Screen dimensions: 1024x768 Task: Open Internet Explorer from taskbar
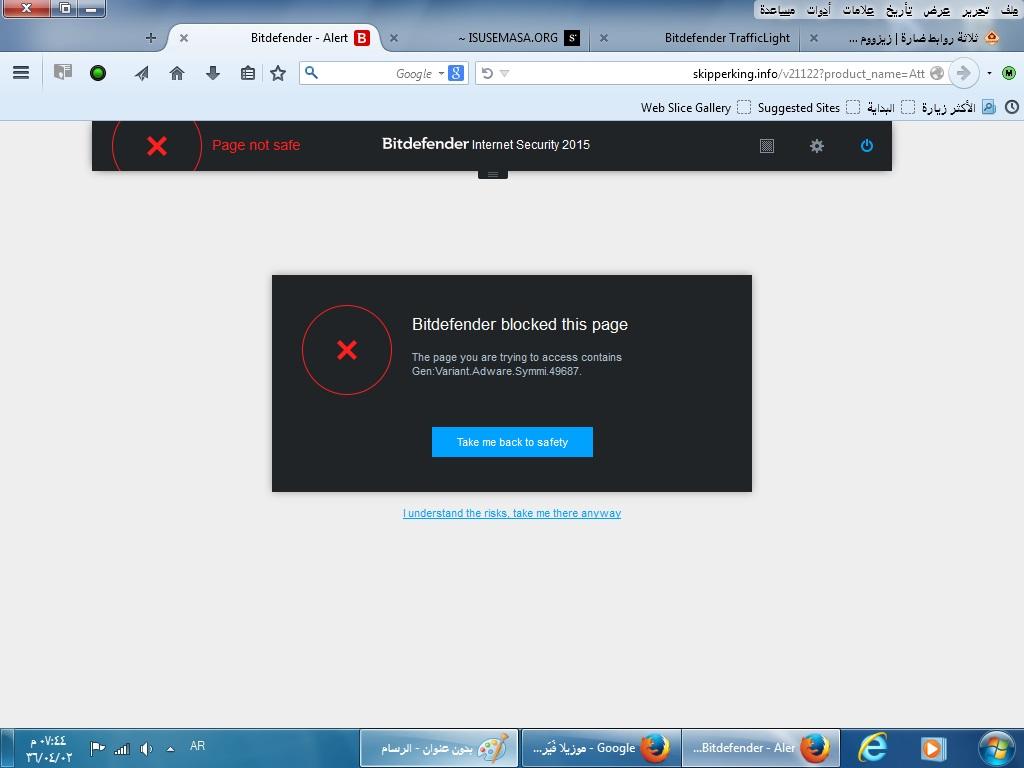point(872,748)
